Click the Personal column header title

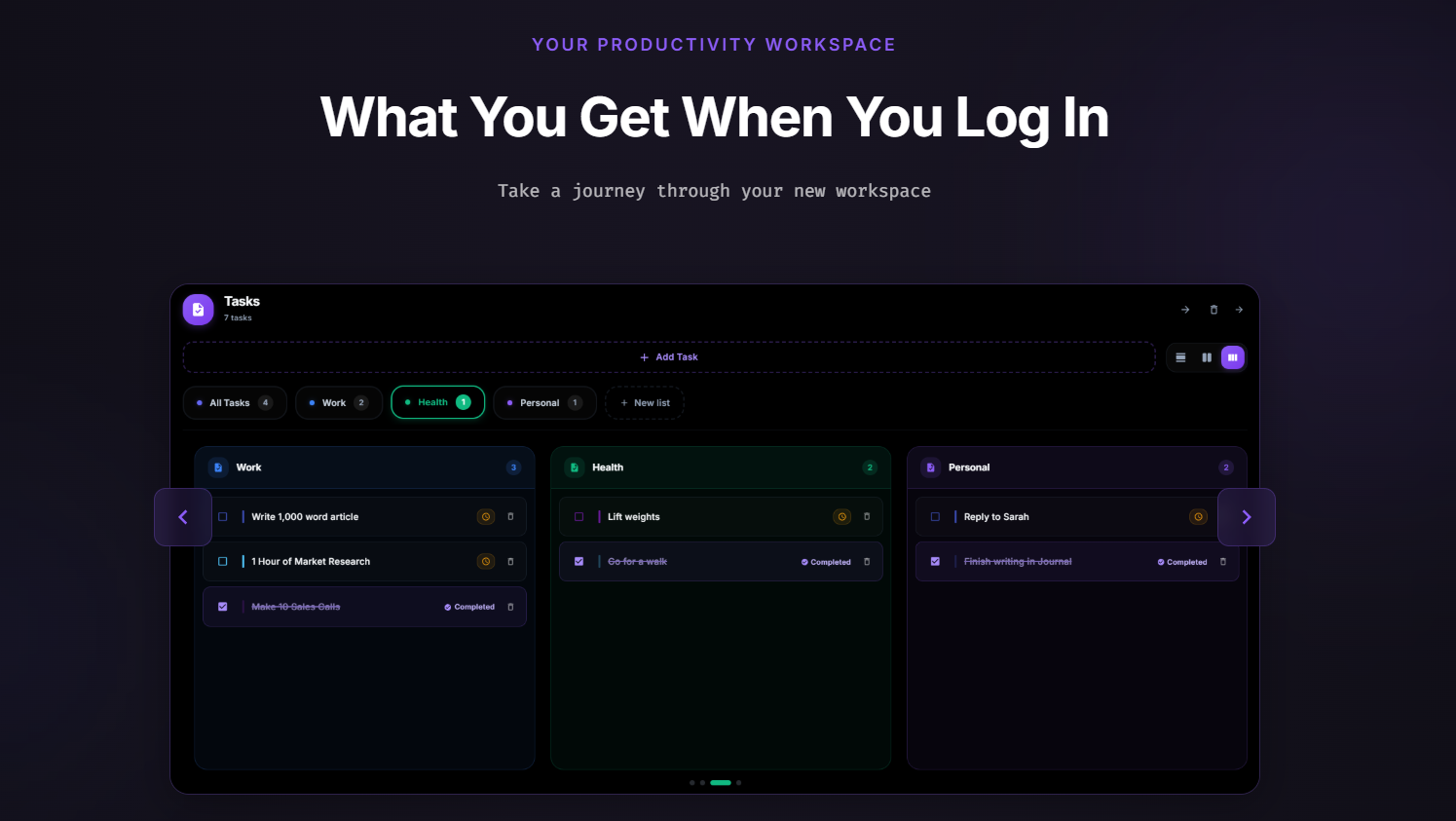(969, 467)
